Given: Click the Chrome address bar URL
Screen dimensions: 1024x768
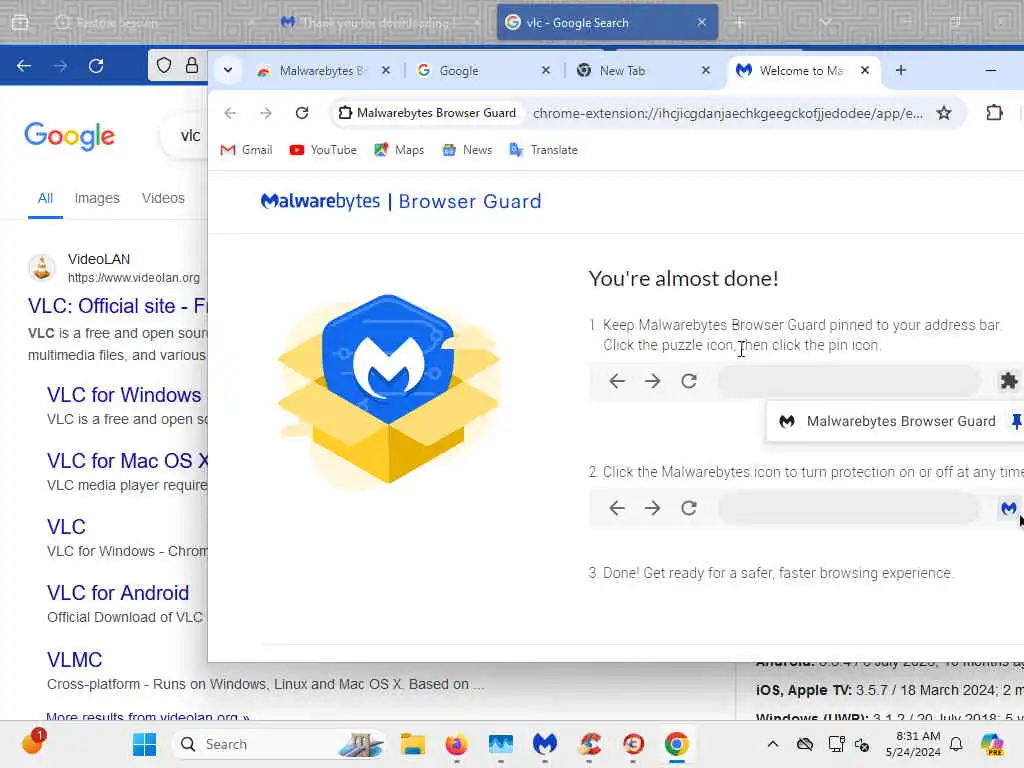Looking at the screenshot, I should tap(728, 113).
